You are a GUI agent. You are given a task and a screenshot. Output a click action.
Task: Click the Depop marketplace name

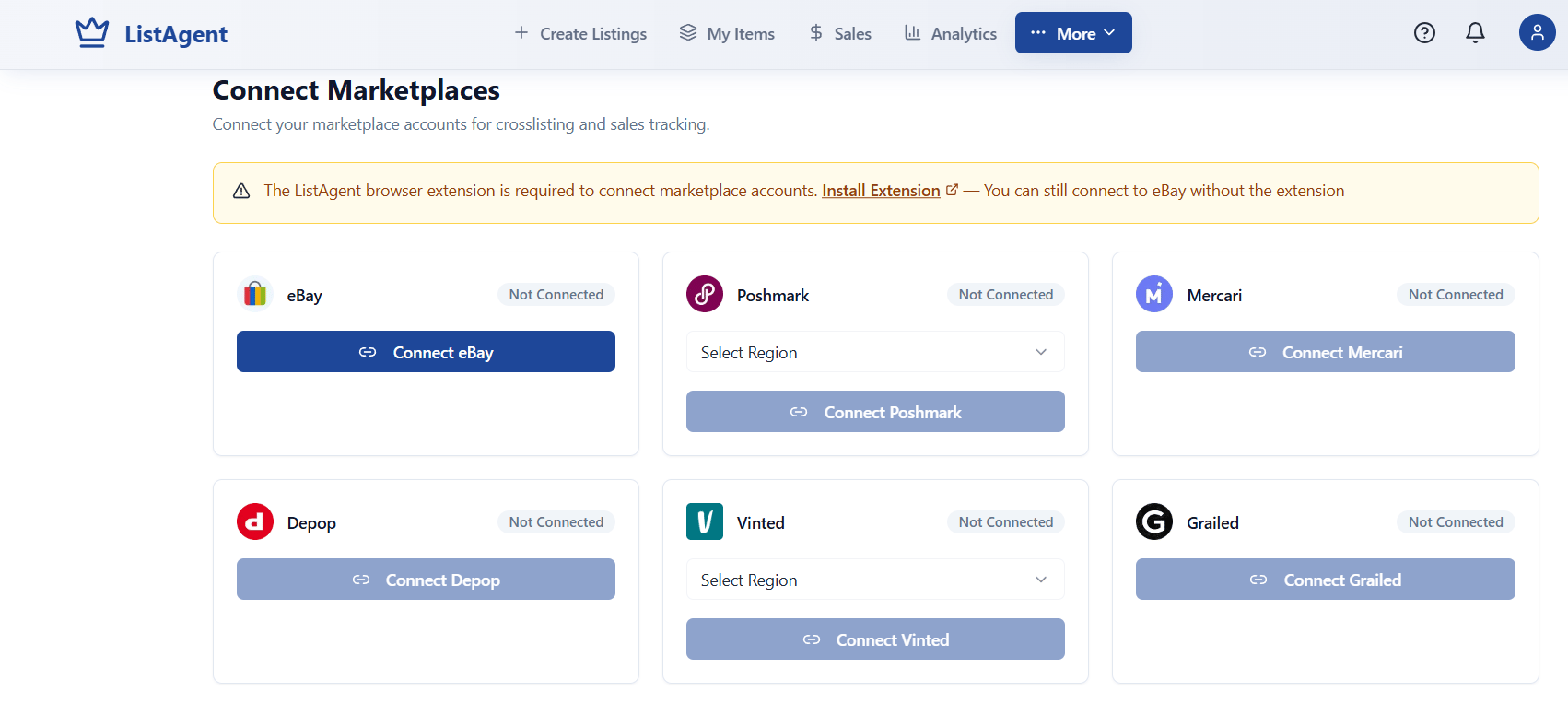click(x=311, y=523)
